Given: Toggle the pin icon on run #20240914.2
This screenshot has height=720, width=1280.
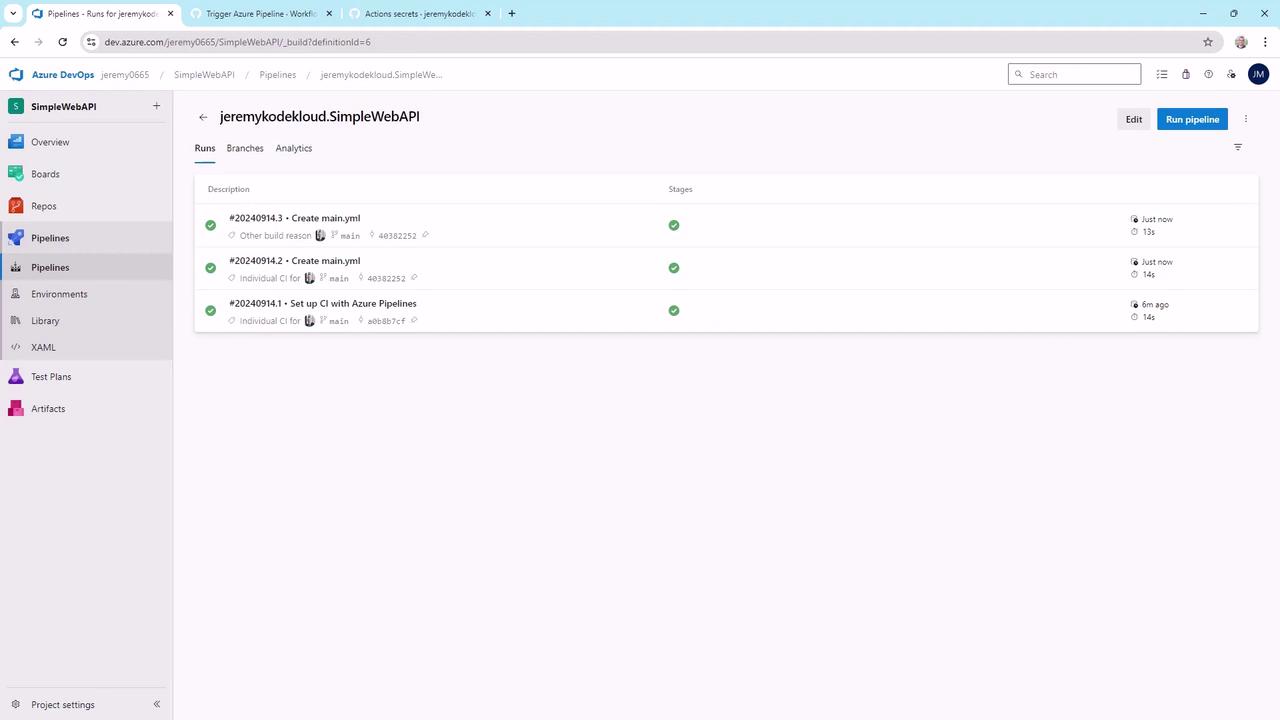Looking at the screenshot, I should [414, 278].
